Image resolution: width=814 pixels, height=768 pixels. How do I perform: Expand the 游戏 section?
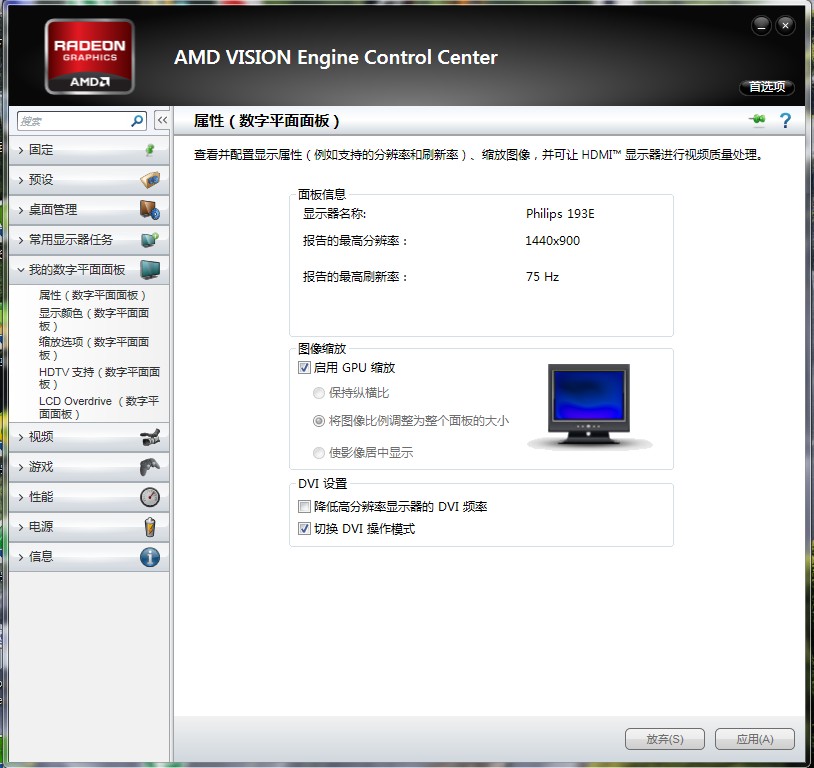(89, 467)
